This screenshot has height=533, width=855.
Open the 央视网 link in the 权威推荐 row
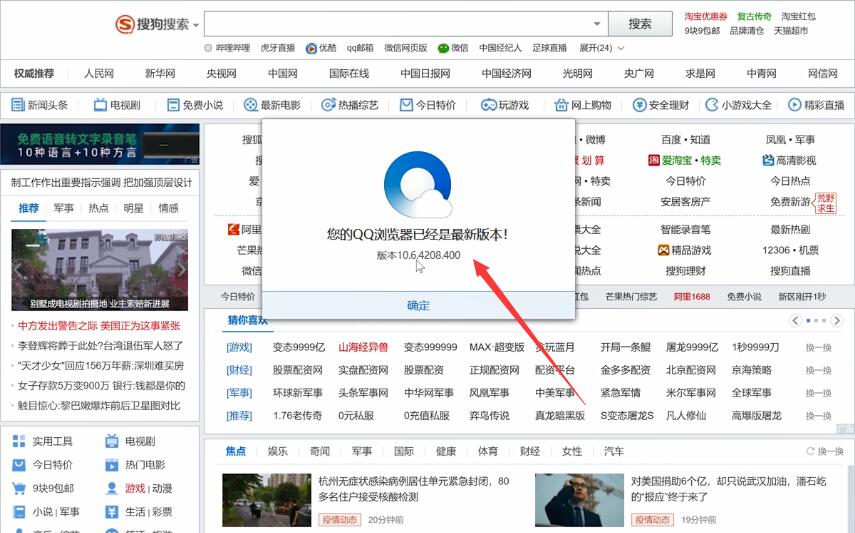click(221, 73)
